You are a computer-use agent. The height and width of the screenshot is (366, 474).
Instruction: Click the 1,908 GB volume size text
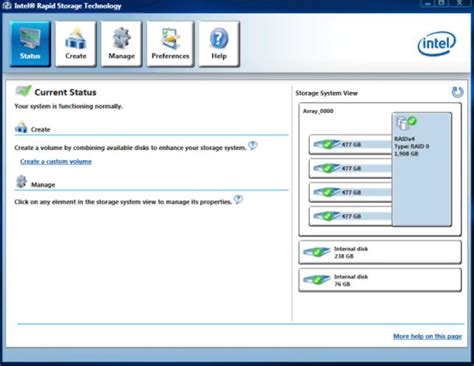pos(406,154)
